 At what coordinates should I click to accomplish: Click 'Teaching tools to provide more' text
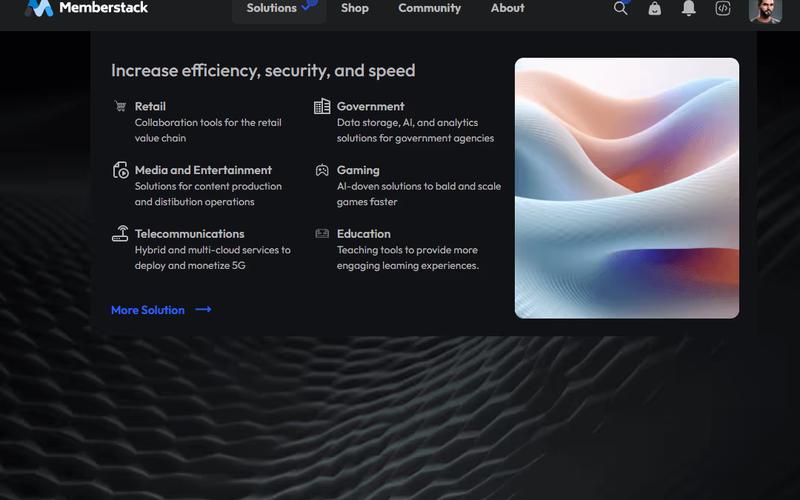click(407, 250)
